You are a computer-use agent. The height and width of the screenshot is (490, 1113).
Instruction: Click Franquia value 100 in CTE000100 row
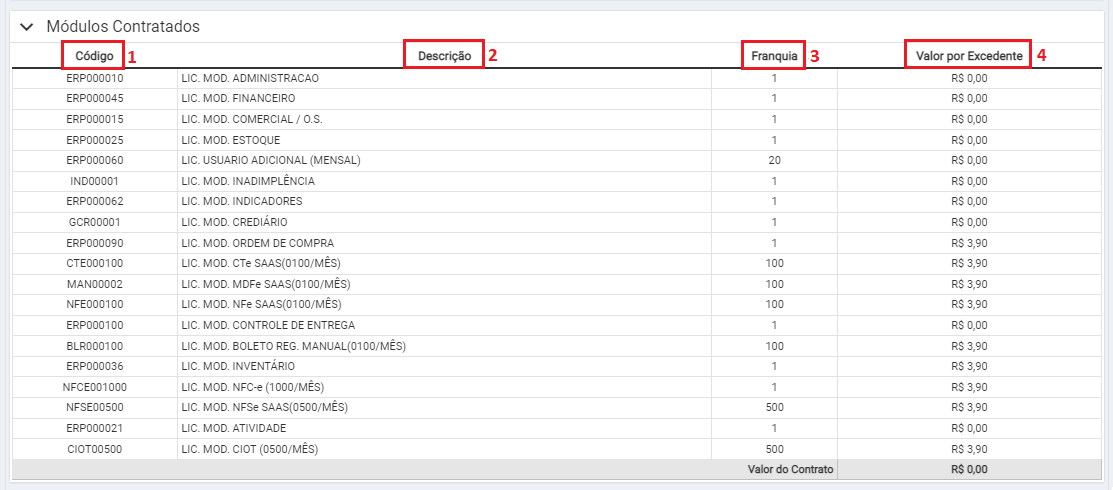[x=774, y=263]
